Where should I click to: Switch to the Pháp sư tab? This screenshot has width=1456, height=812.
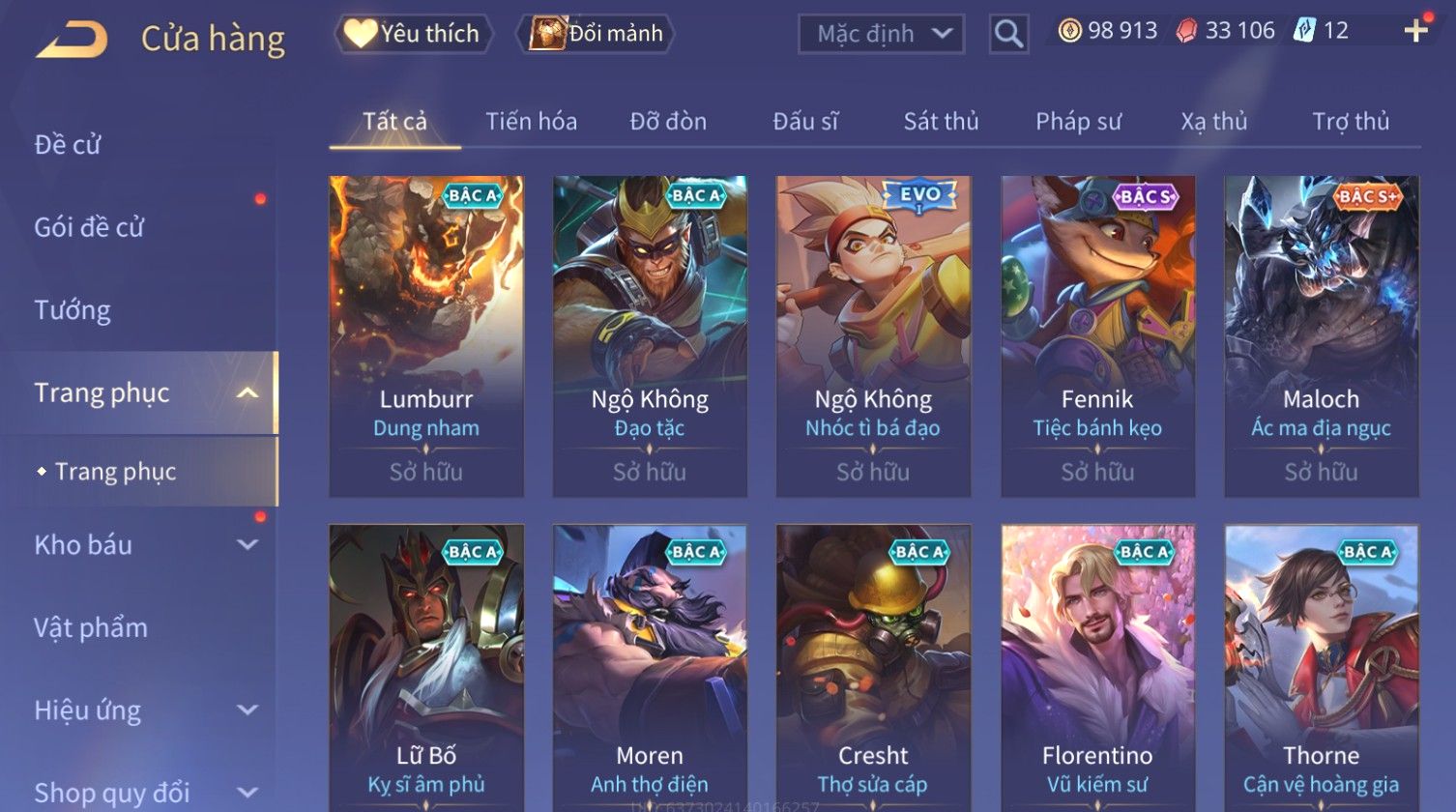click(x=1078, y=121)
